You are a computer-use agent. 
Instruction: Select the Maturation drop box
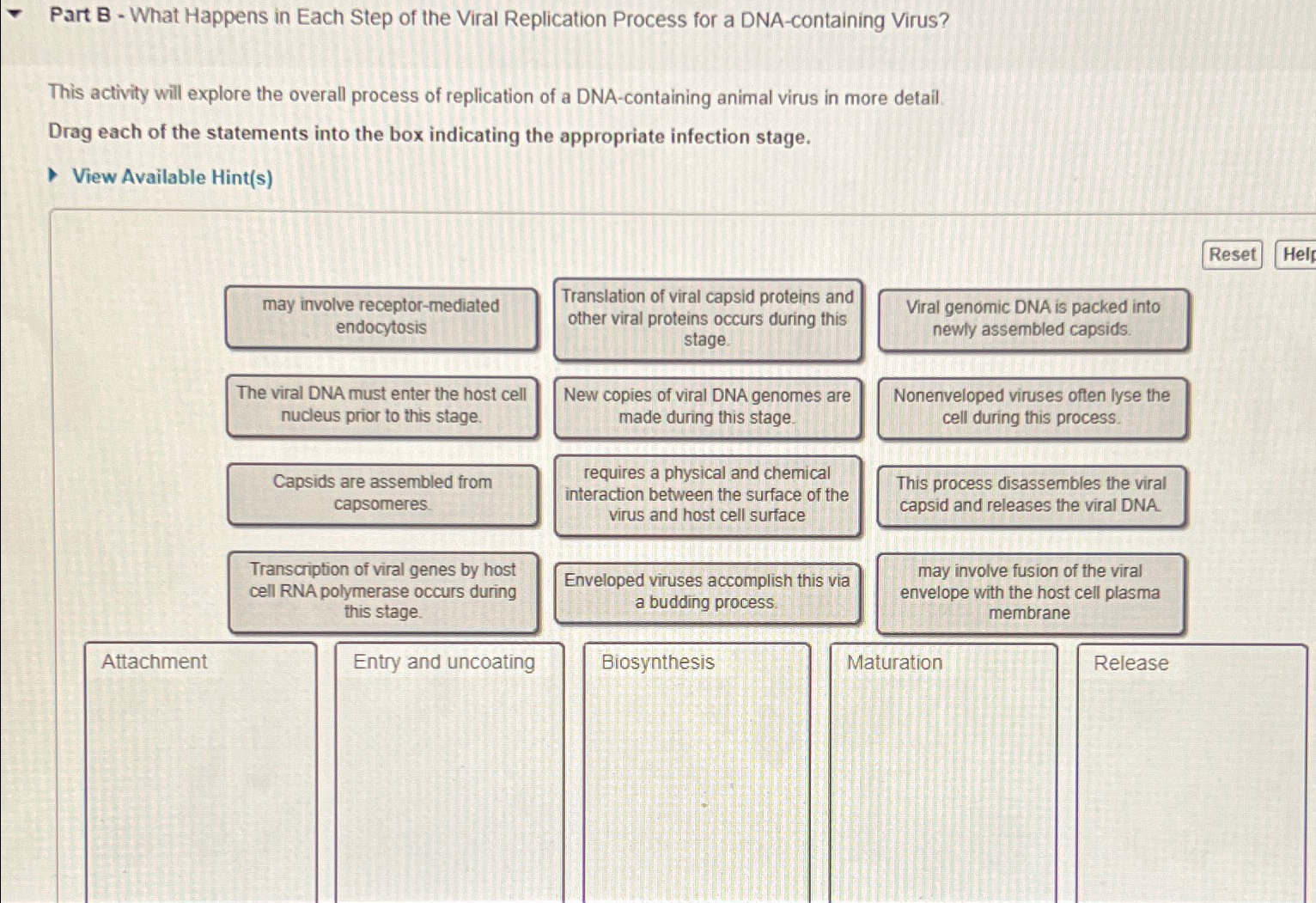point(941,765)
